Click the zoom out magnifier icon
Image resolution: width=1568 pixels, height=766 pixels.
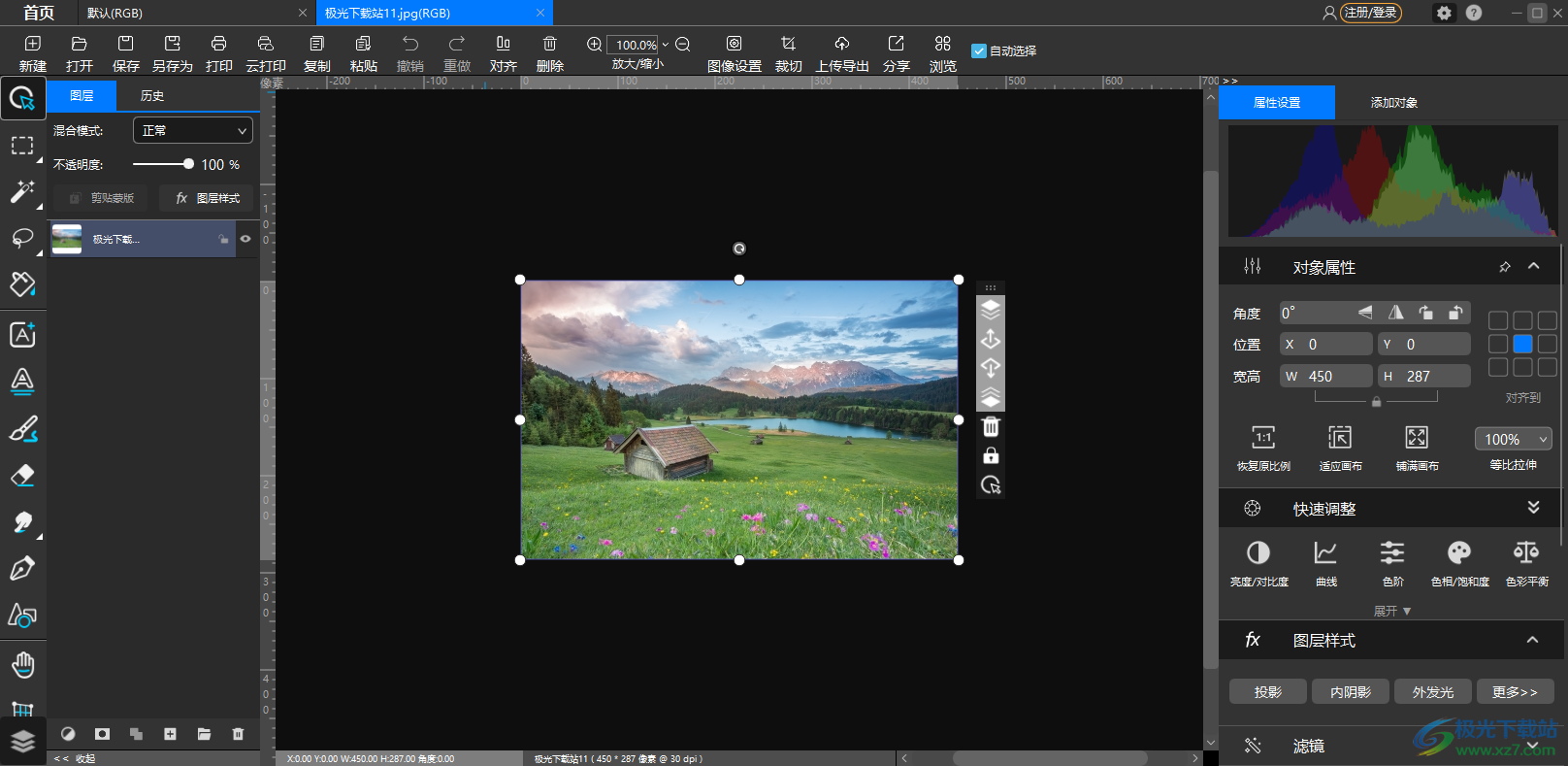[683, 44]
